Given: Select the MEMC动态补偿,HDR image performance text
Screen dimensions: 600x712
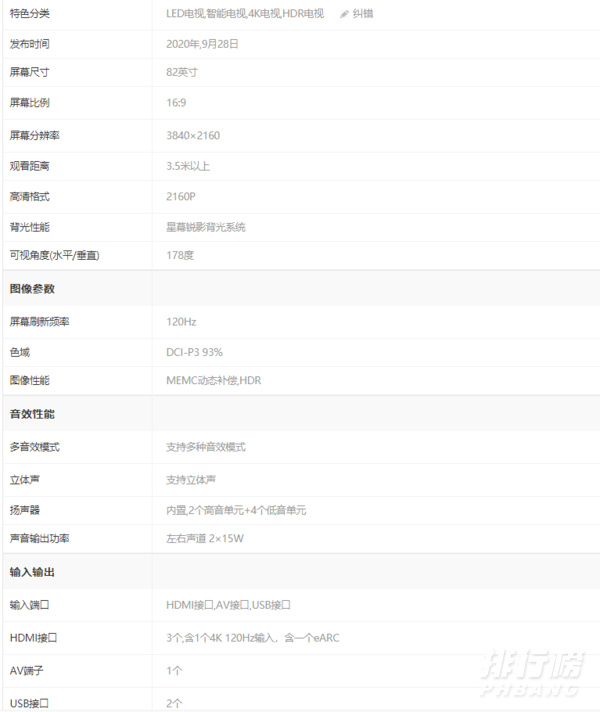Looking at the screenshot, I should click(x=213, y=381).
